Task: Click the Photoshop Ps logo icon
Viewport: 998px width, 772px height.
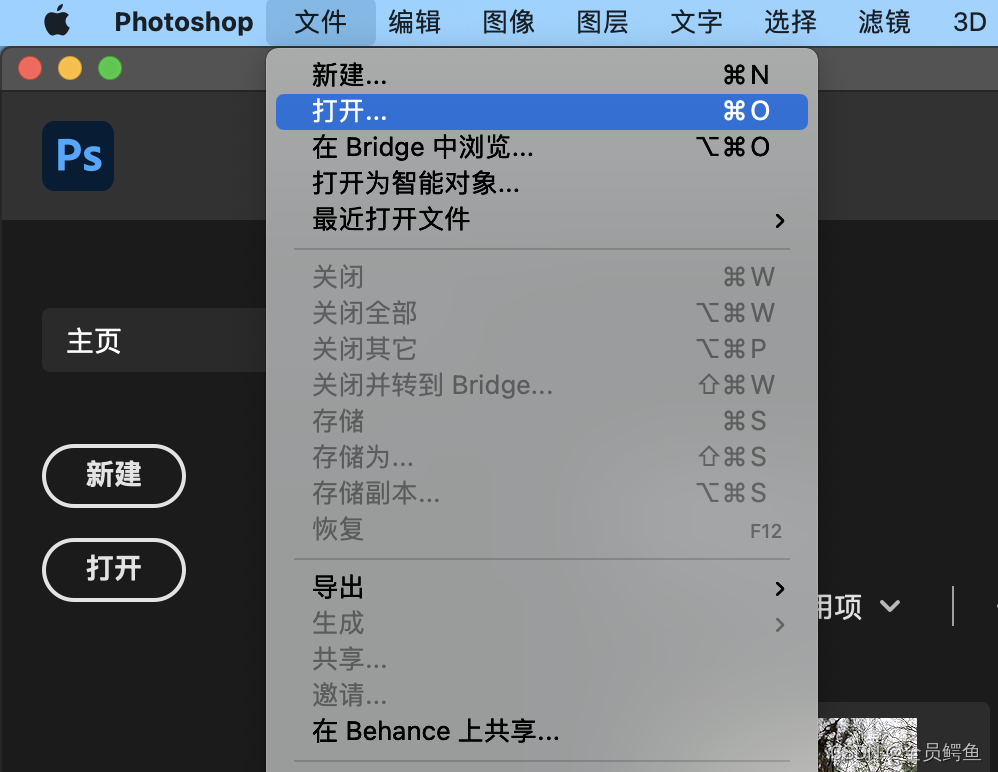Action: [x=78, y=156]
